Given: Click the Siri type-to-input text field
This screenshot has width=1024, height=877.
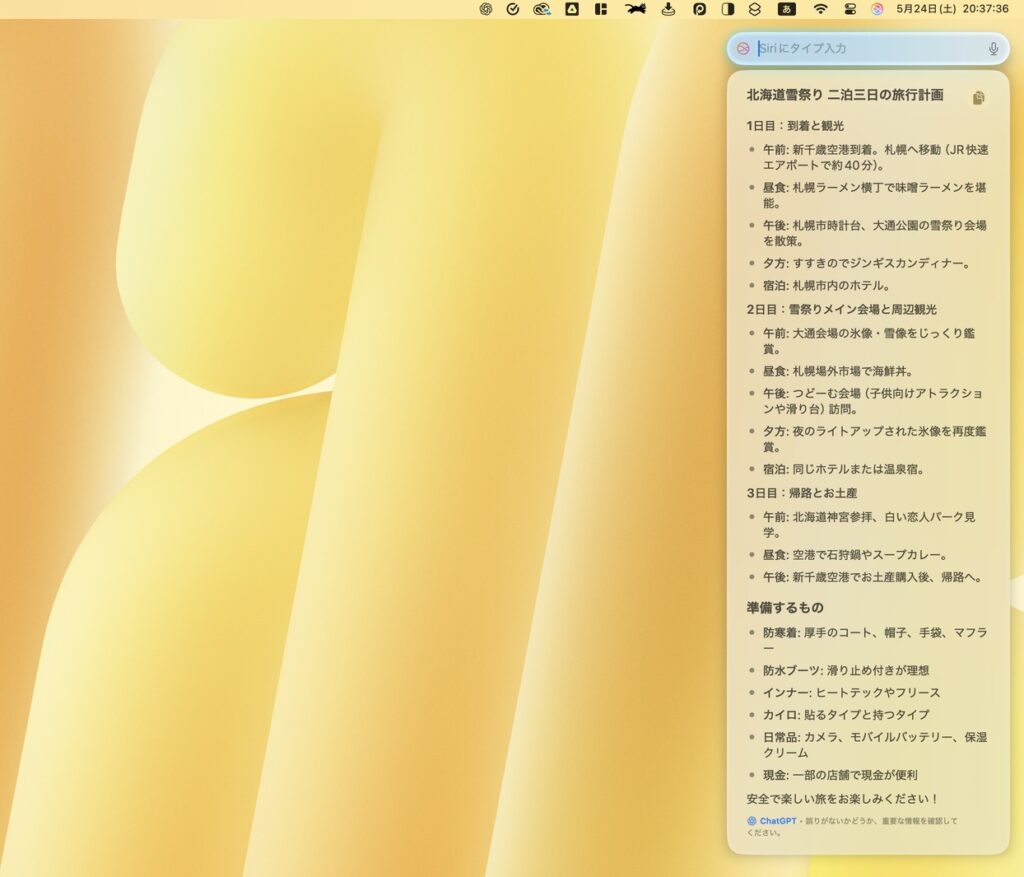Looking at the screenshot, I should coord(869,48).
